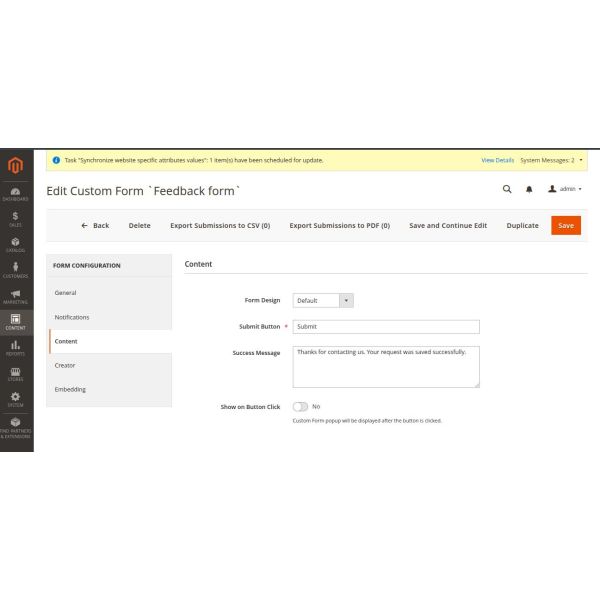Open the Form Design dropdown
Image resolution: width=600 pixels, height=600 pixels.
(x=323, y=300)
